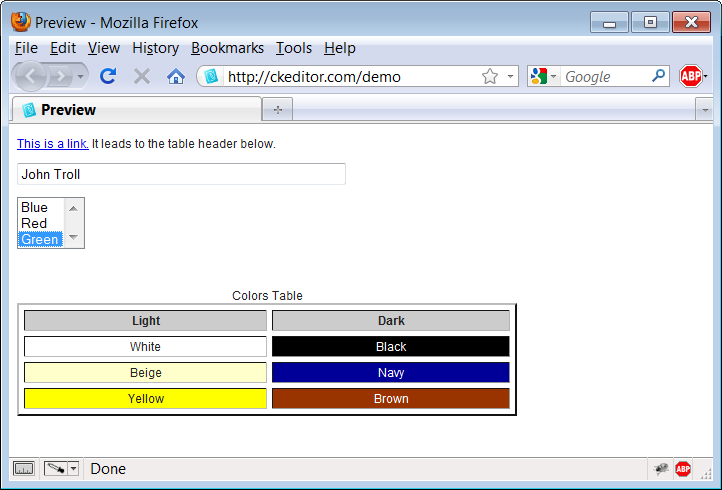This screenshot has width=722, height=490.
Task: Click the bookmark star in address bar
Action: point(490,76)
